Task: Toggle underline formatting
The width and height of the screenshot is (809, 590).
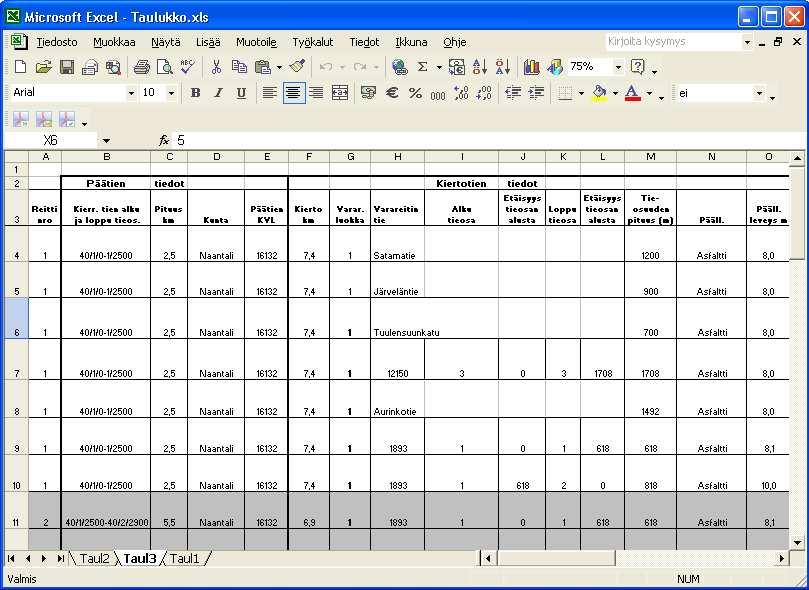Action: (x=241, y=93)
